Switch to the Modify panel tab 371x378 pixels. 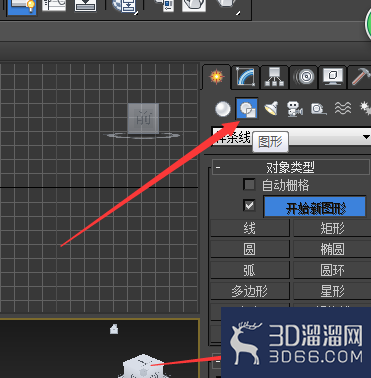(x=245, y=77)
